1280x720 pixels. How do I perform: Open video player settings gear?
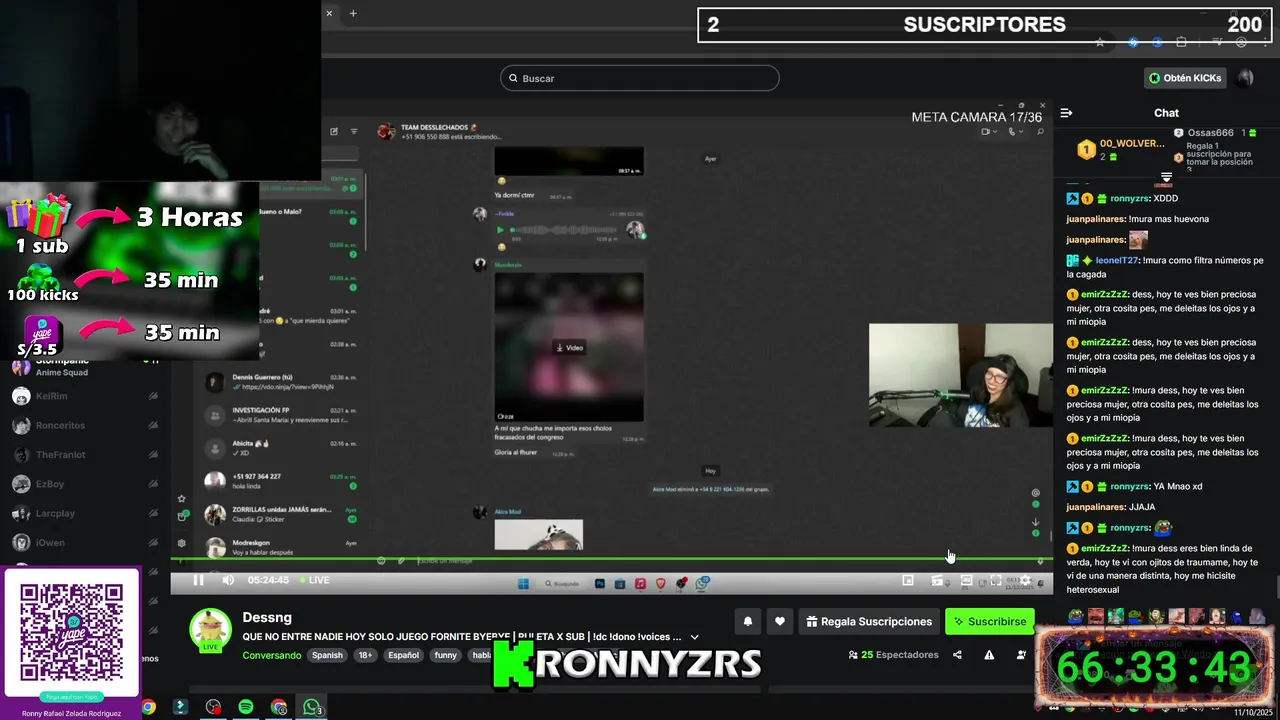click(x=1026, y=581)
